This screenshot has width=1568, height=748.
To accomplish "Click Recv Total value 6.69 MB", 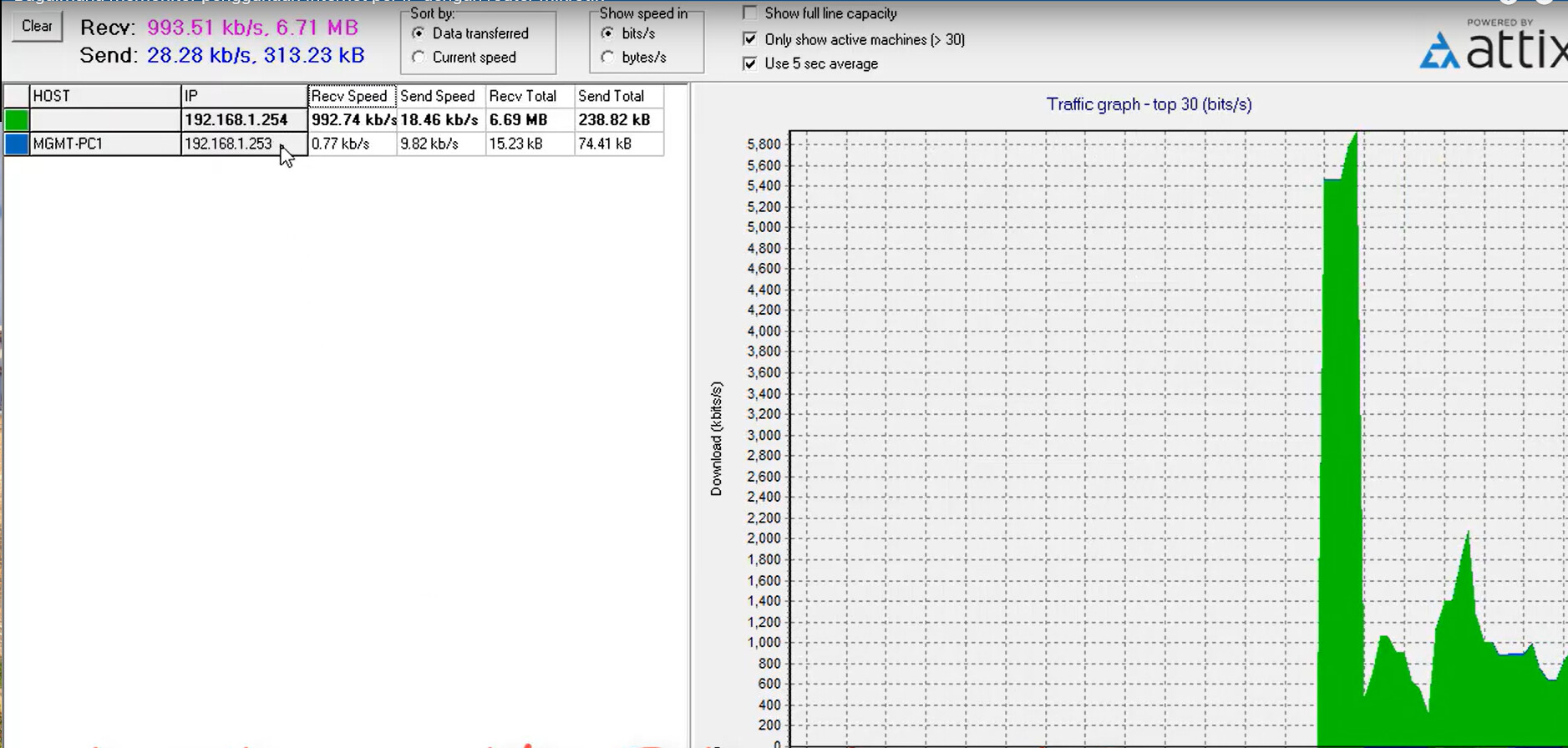I will click(530, 120).
